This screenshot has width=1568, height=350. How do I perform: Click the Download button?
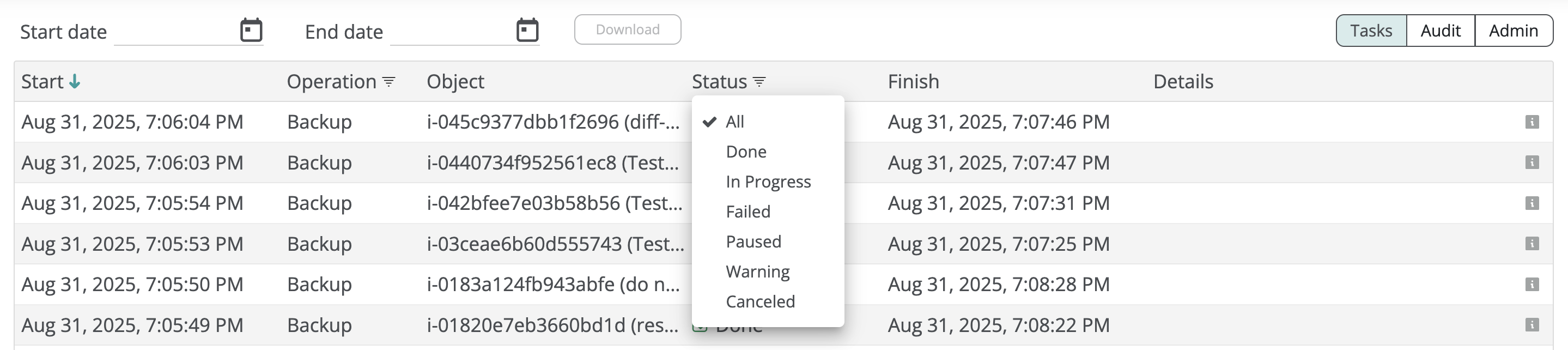coord(628,30)
